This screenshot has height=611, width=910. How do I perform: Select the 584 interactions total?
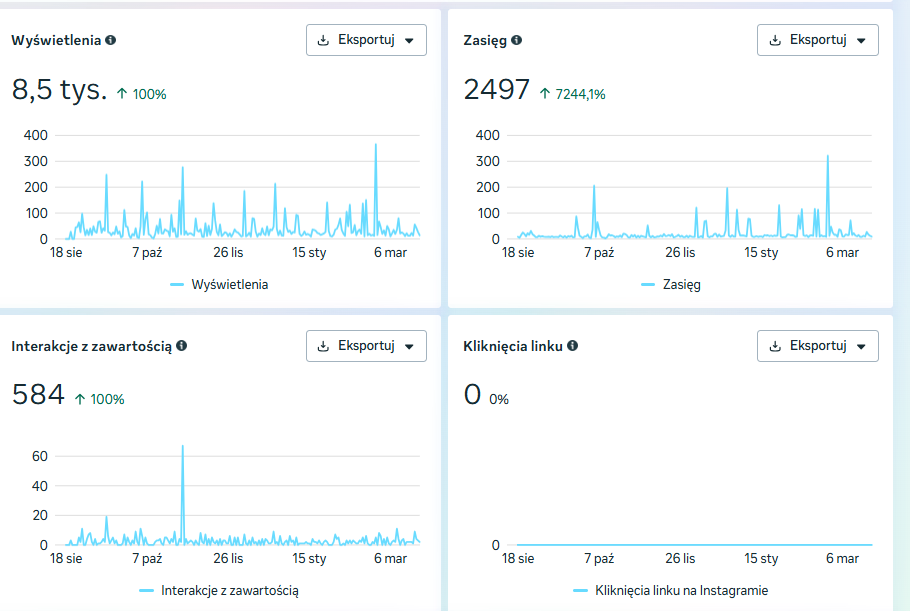tap(38, 395)
